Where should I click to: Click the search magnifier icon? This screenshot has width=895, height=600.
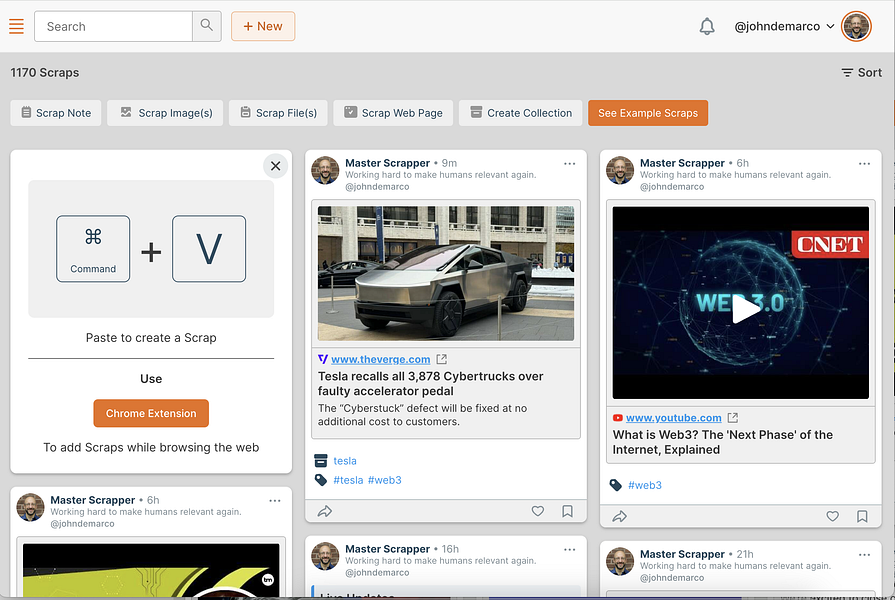pos(207,26)
